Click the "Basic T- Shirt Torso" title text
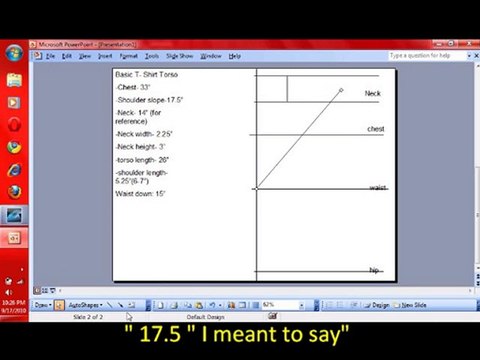The image size is (480, 360). [146, 74]
